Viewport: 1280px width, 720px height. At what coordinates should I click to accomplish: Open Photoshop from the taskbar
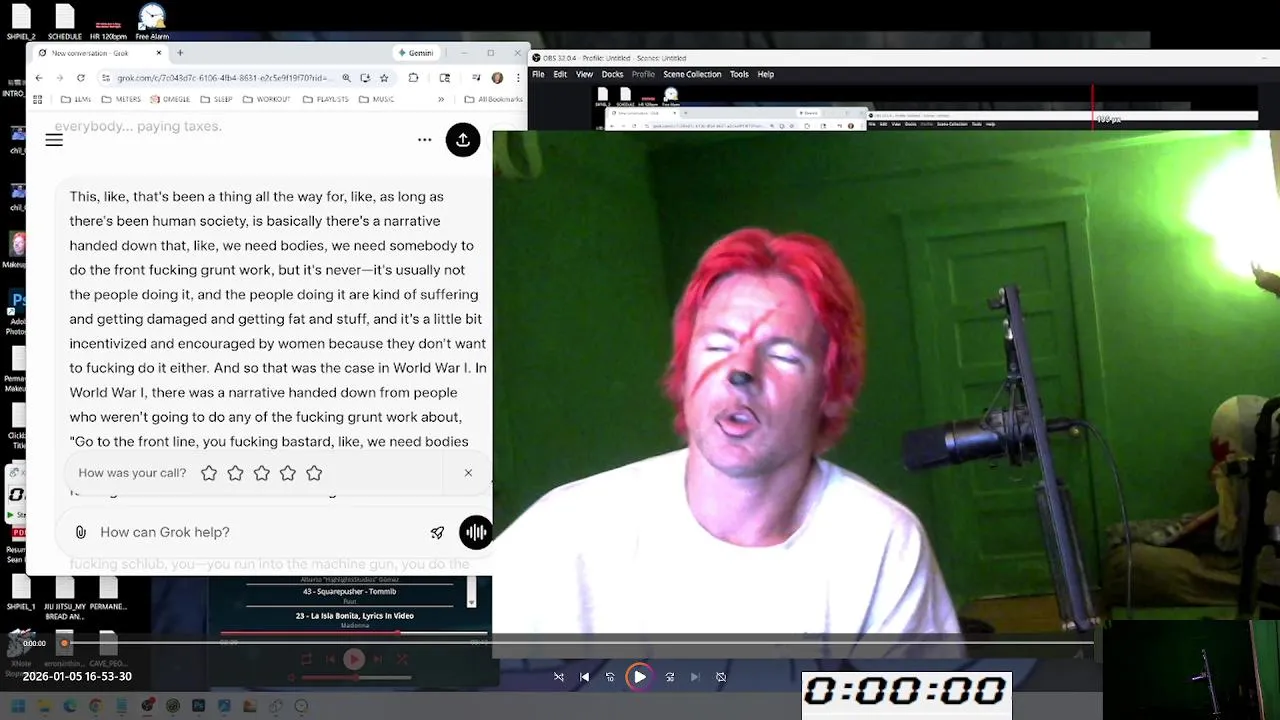coord(198,706)
